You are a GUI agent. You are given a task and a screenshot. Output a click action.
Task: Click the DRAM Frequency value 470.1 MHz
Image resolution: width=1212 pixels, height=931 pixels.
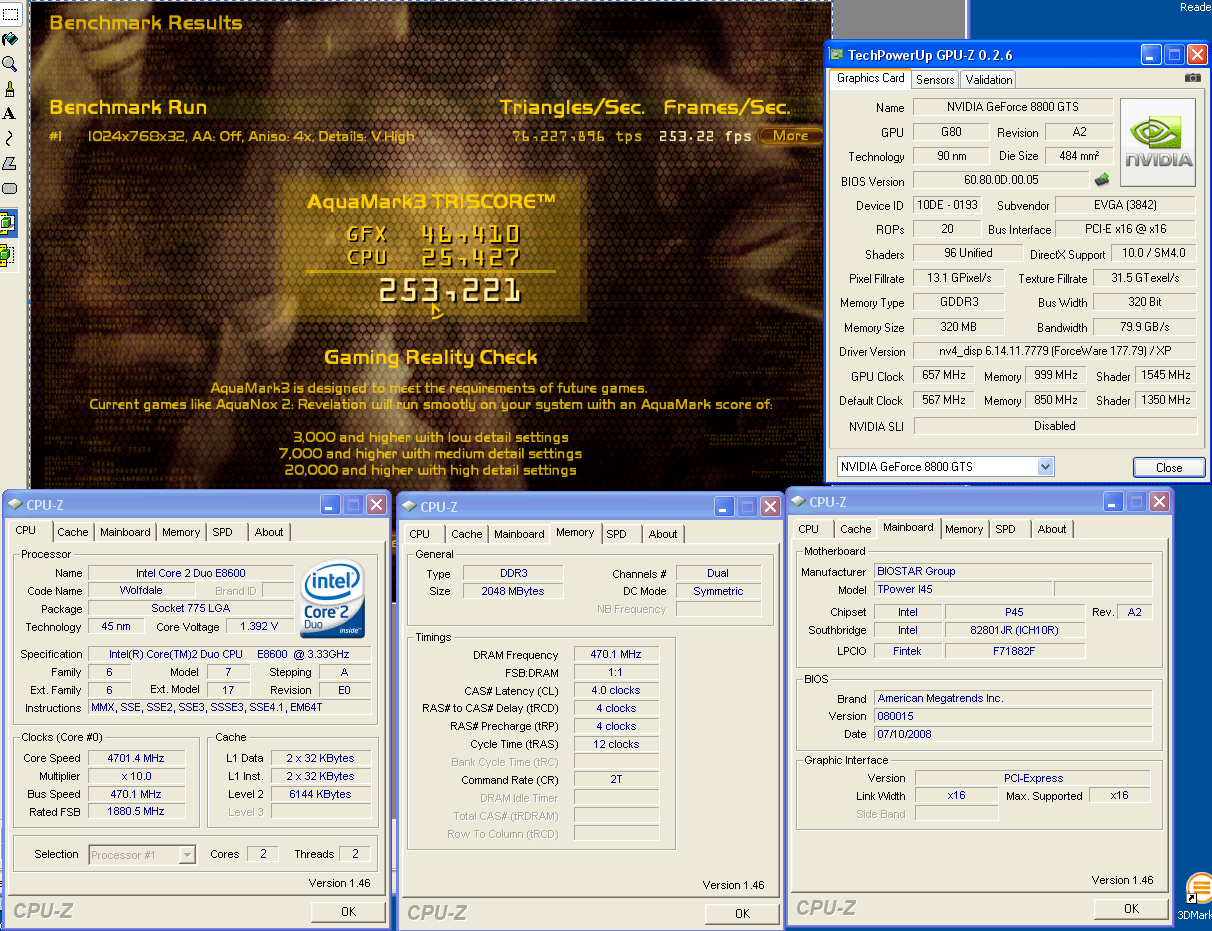(616, 655)
